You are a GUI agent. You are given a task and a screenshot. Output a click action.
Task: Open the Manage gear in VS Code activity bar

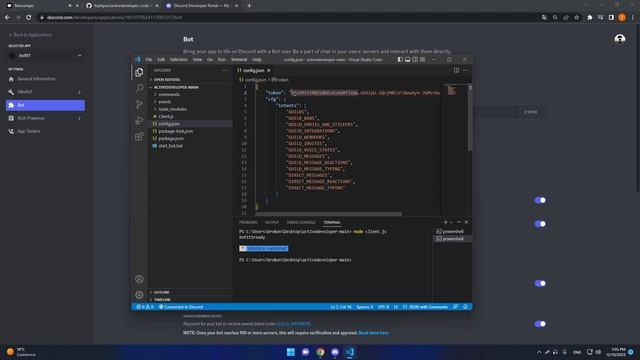point(139,295)
